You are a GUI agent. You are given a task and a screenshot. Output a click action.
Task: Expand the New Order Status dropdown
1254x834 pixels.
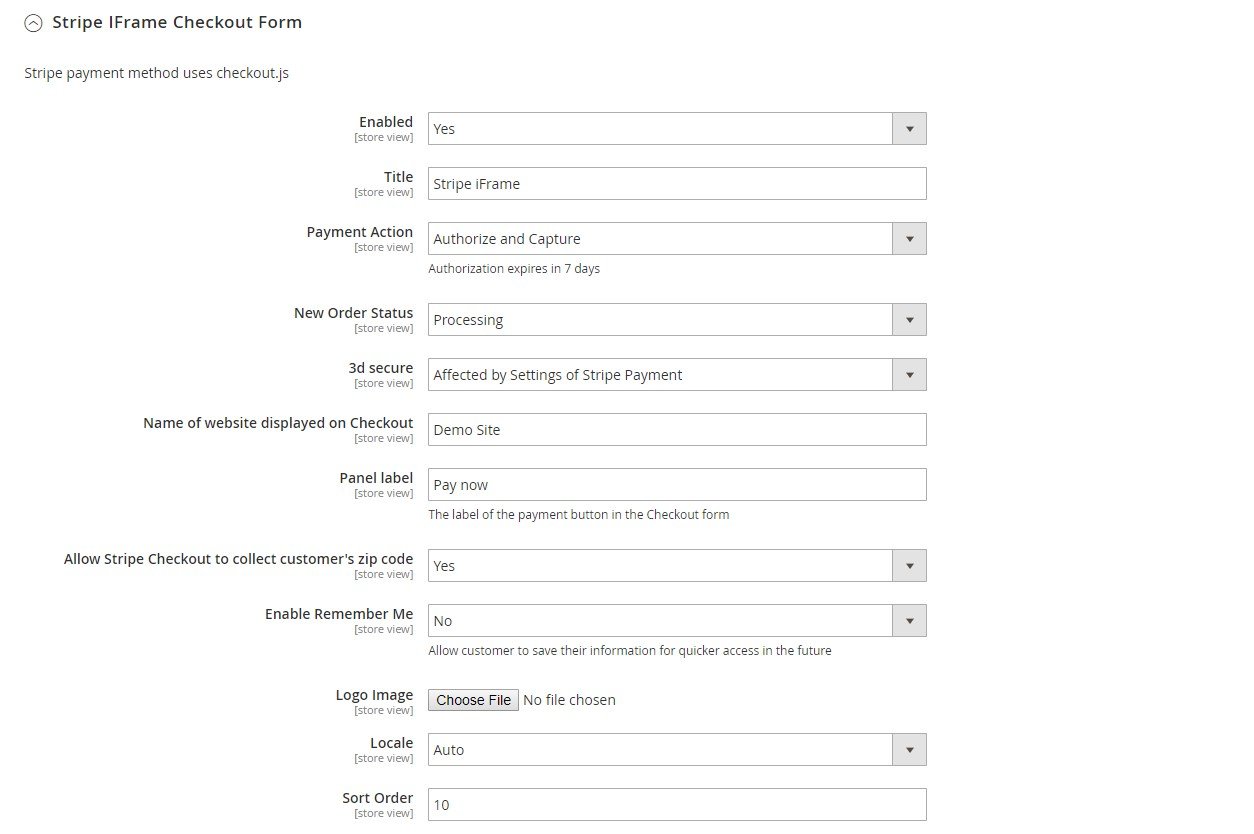click(677, 320)
